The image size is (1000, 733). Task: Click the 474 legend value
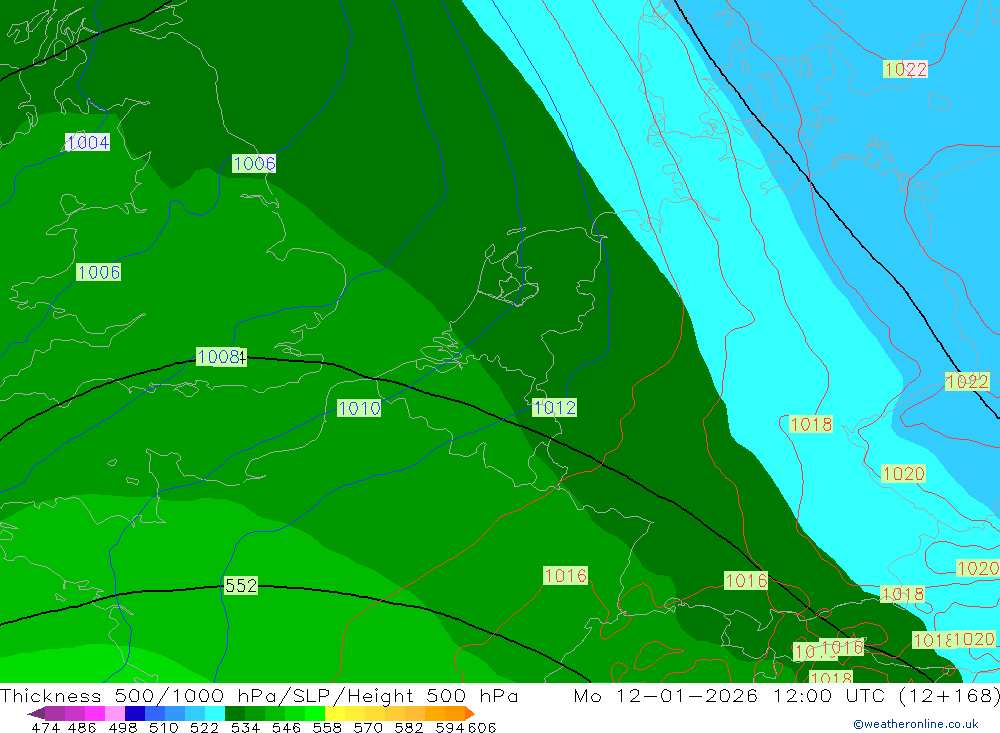[x=45, y=728]
